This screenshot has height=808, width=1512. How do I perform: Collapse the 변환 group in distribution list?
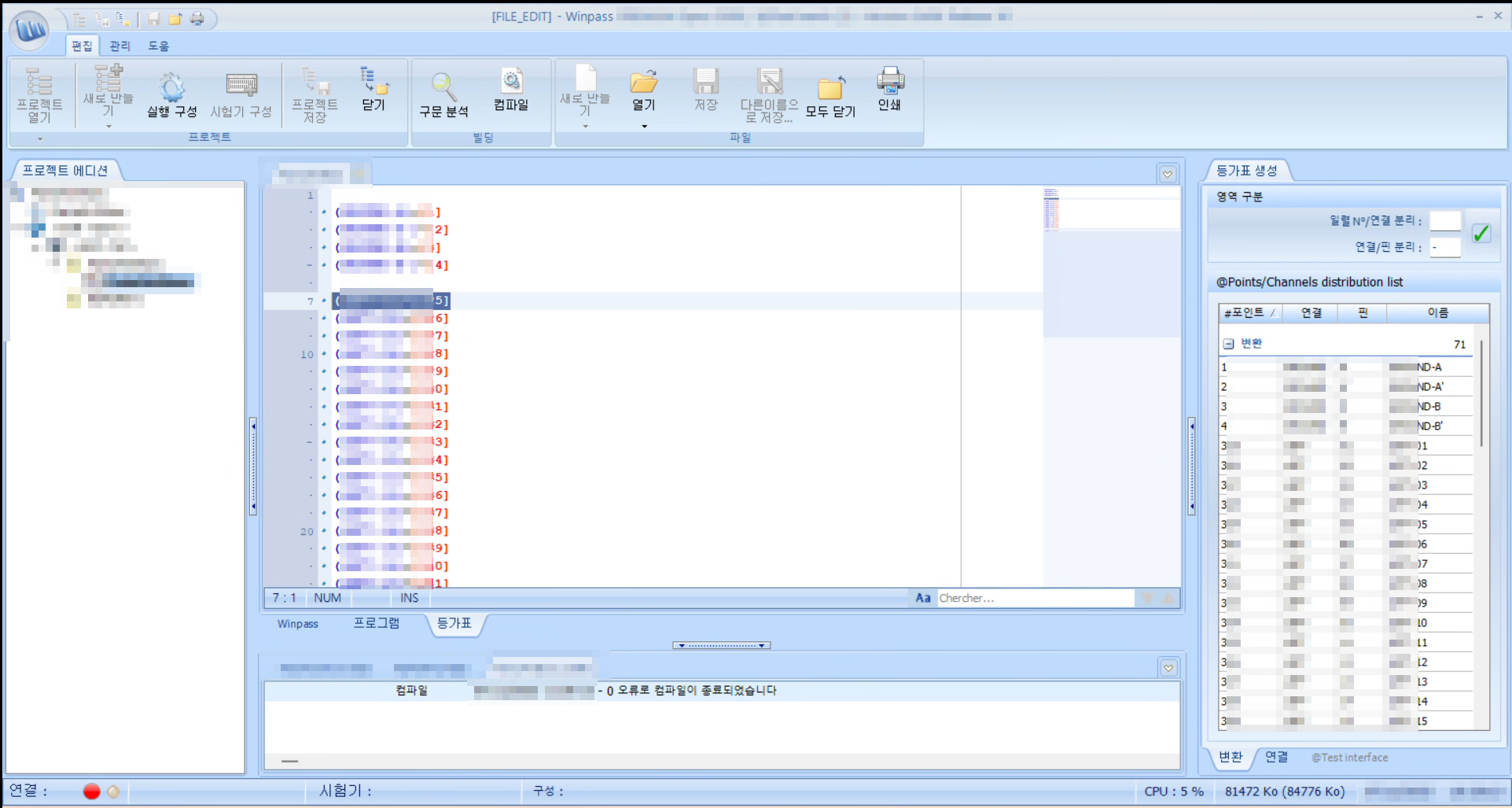[x=1228, y=344]
